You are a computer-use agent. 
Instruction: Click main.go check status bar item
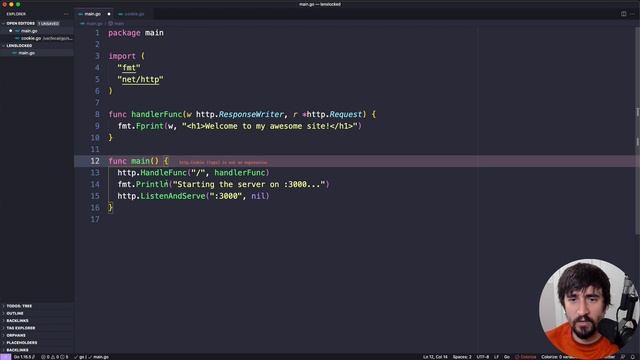point(98,357)
